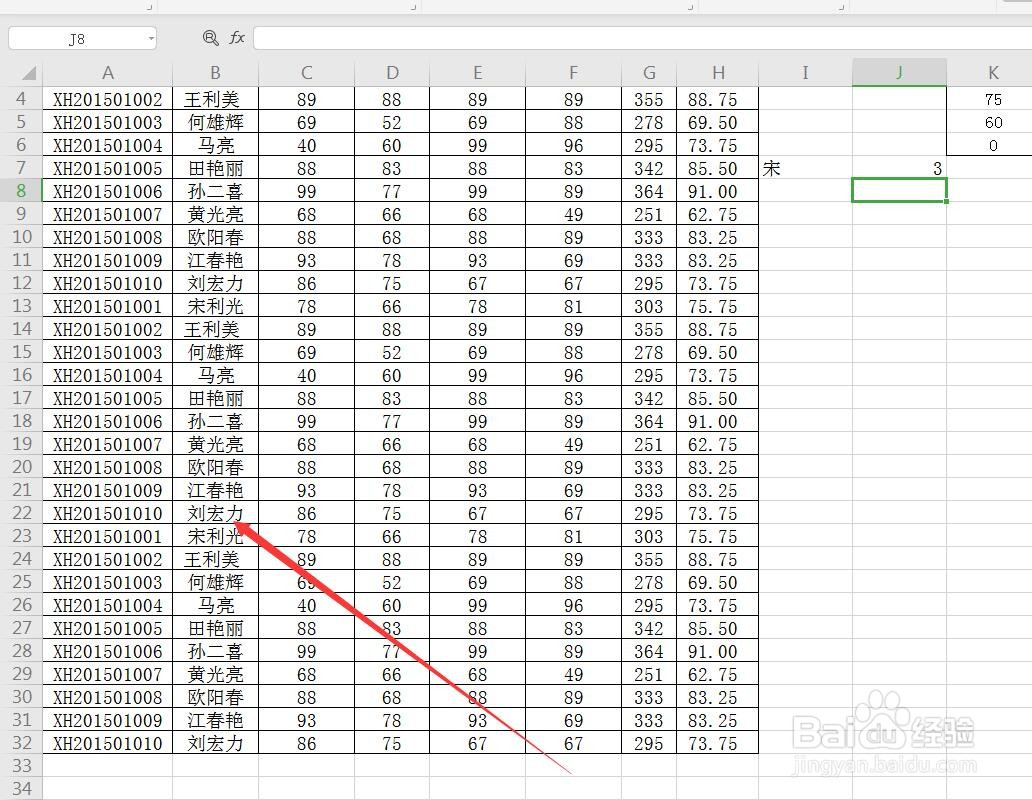Viewport: 1032px width, 800px height.
Task: Select row 22 header
Action: (21, 513)
